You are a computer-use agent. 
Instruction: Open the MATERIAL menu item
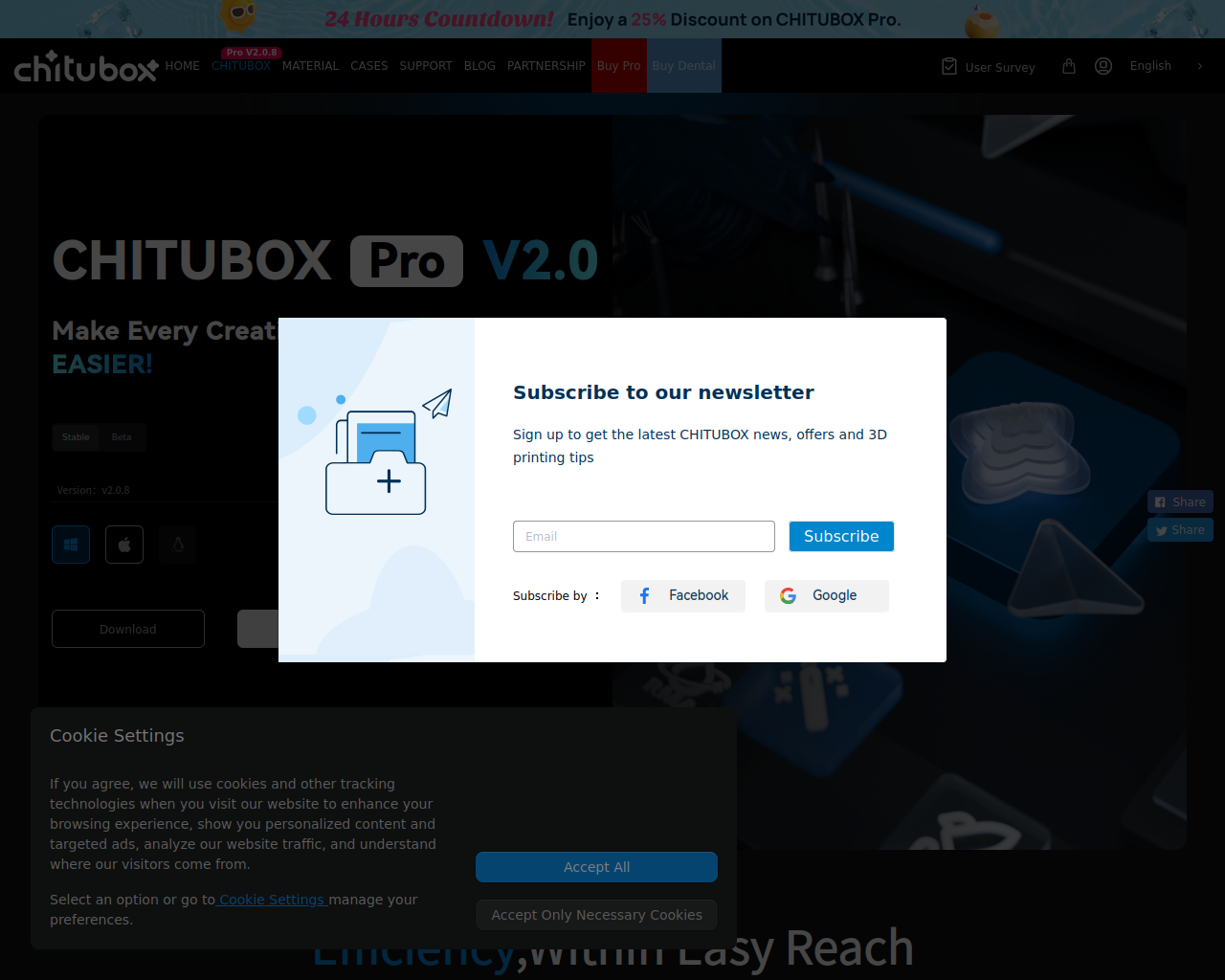(x=310, y=66)
